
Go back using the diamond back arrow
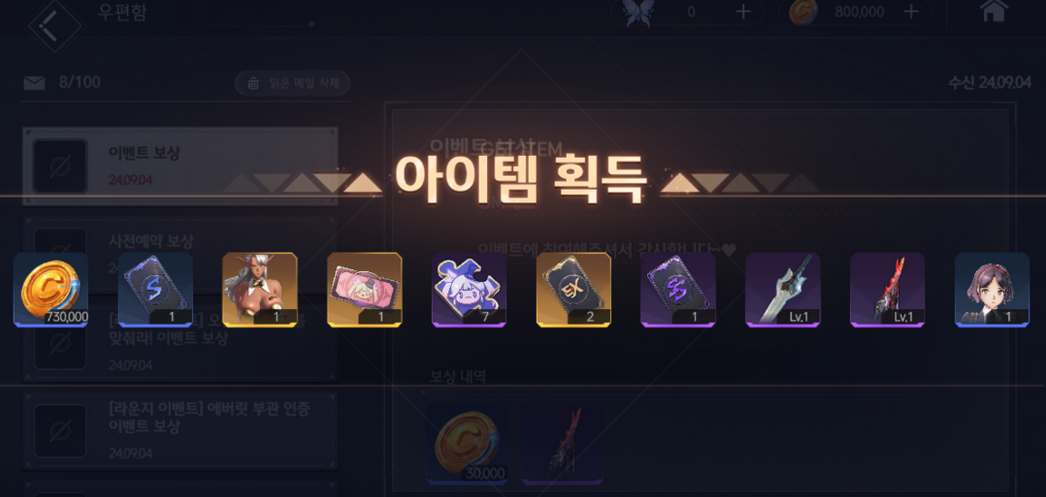click(55, 27)
